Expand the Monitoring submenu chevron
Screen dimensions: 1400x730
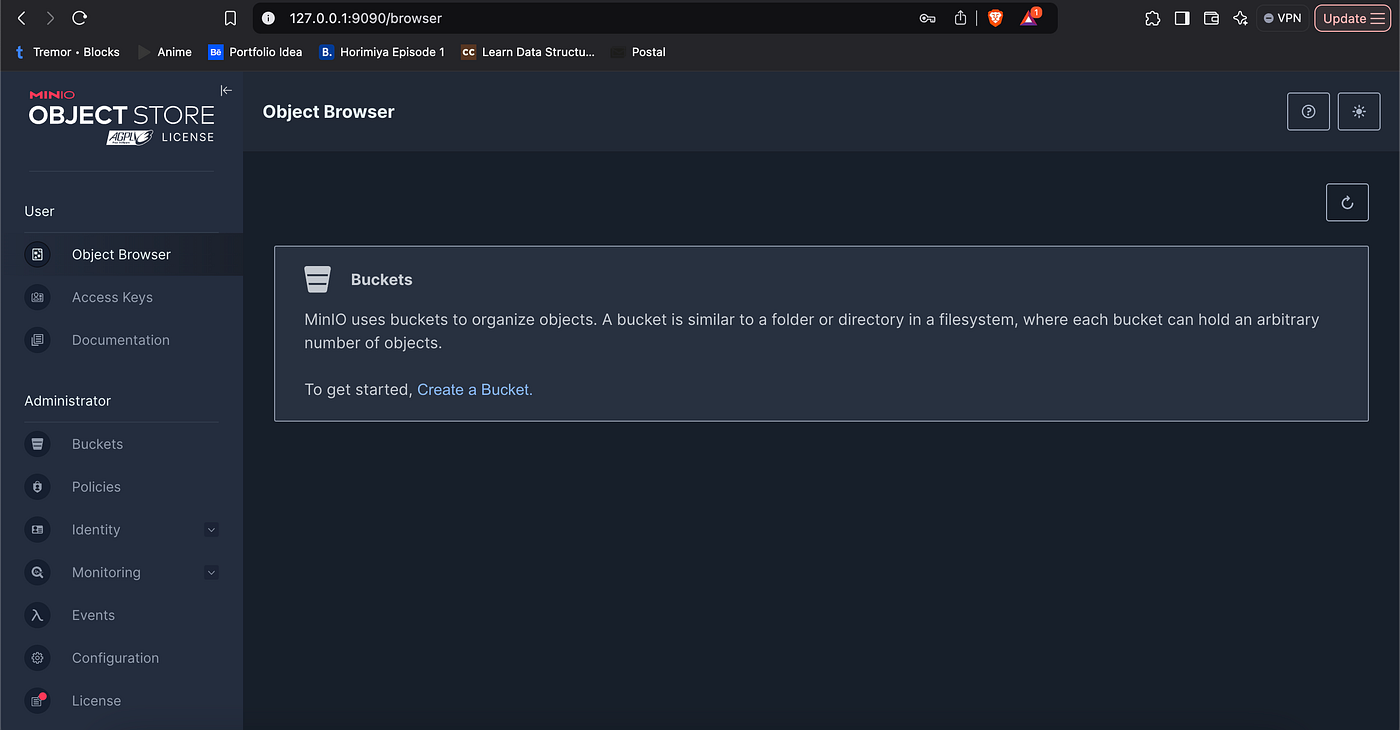(x=211, y=573)
